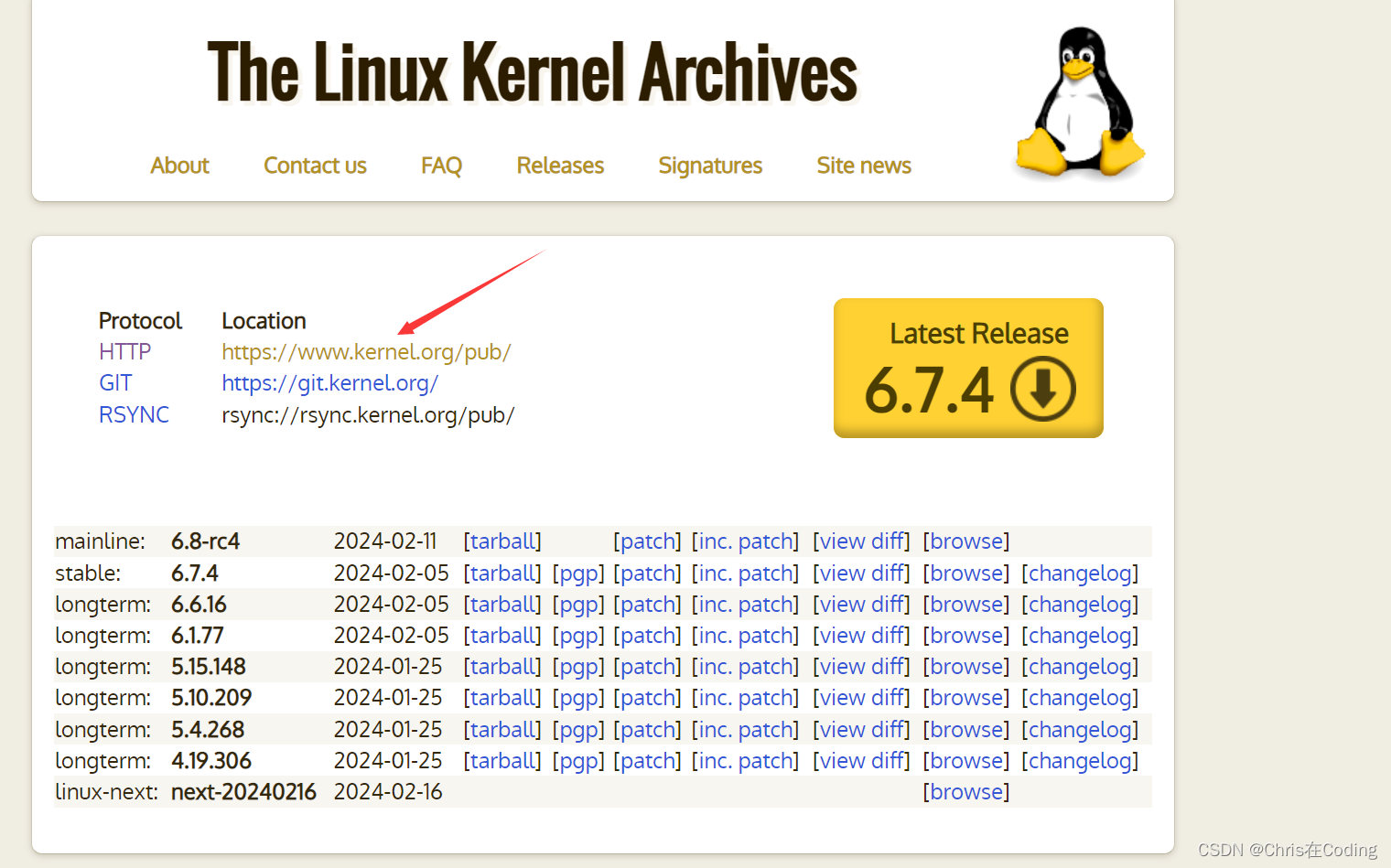Image resolution: width=1391 pixels, height=868 pixels.
Task: Click the download arrow icon beside 6.7.4
Action: point(1042,388)
